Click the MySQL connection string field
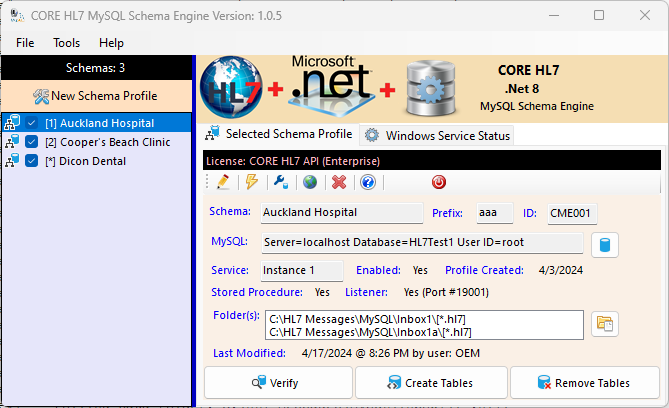669x408 pixels. coord(422,242)
